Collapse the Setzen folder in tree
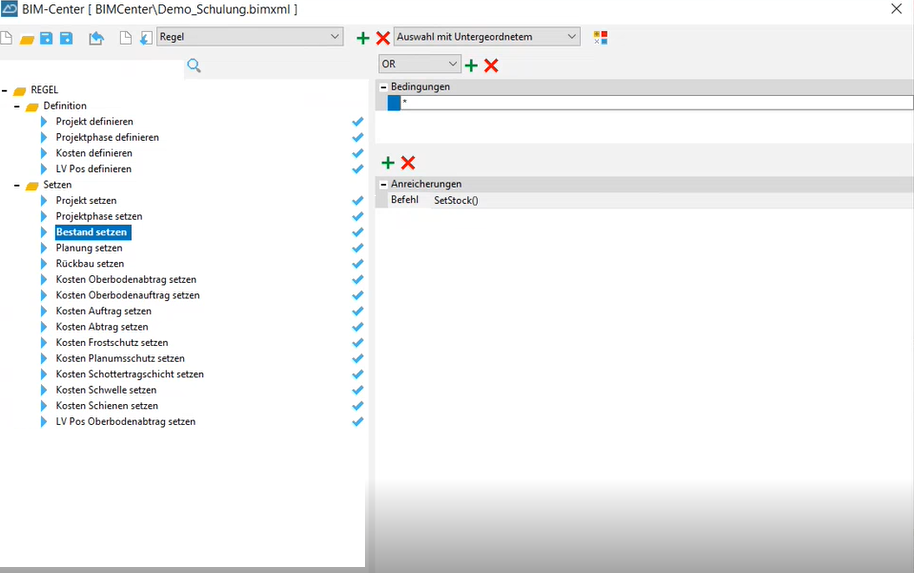This screenshot has height=573, width=914. pos(18,185)
